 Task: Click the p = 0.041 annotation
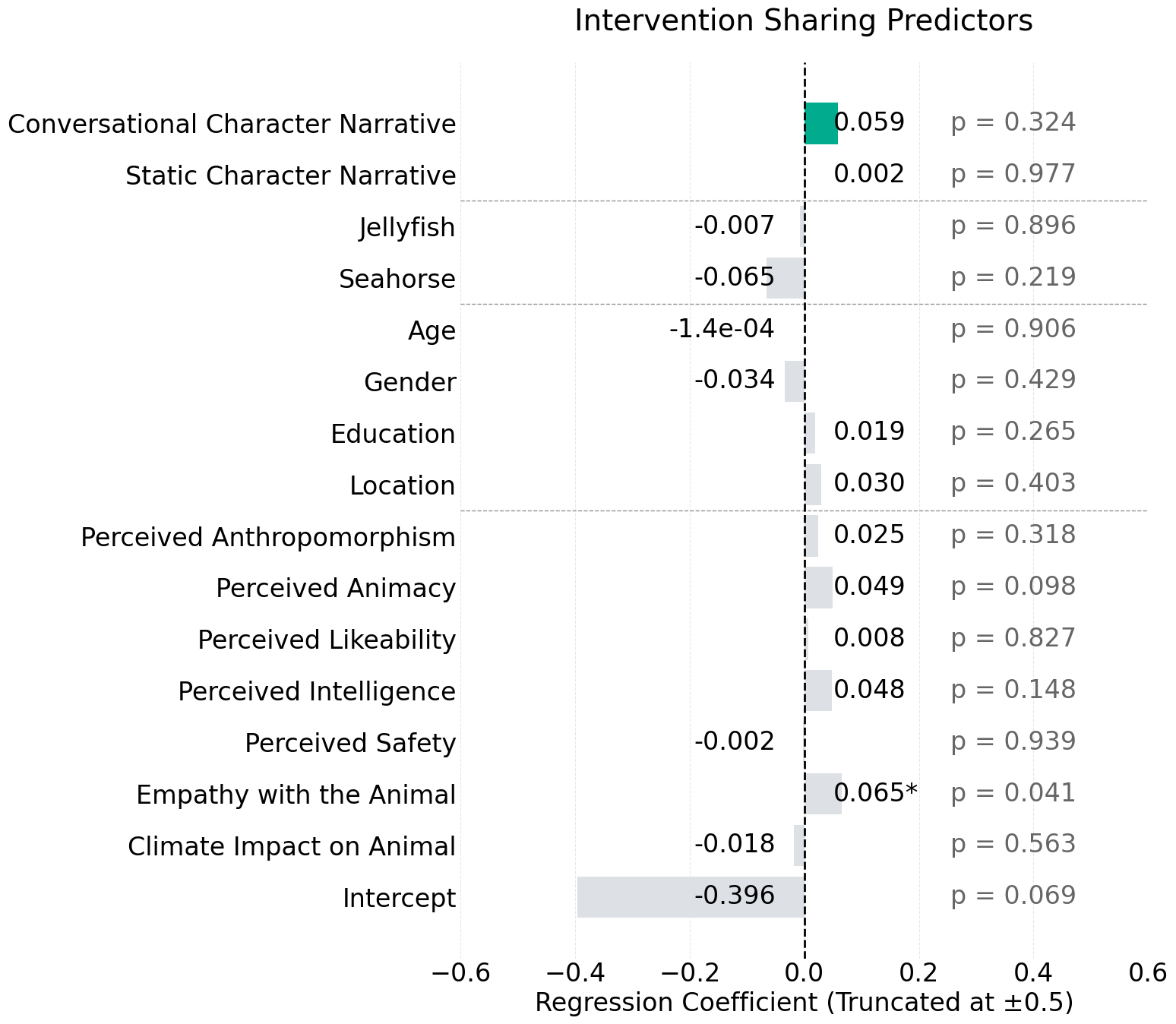click(x=1013, y=793)
